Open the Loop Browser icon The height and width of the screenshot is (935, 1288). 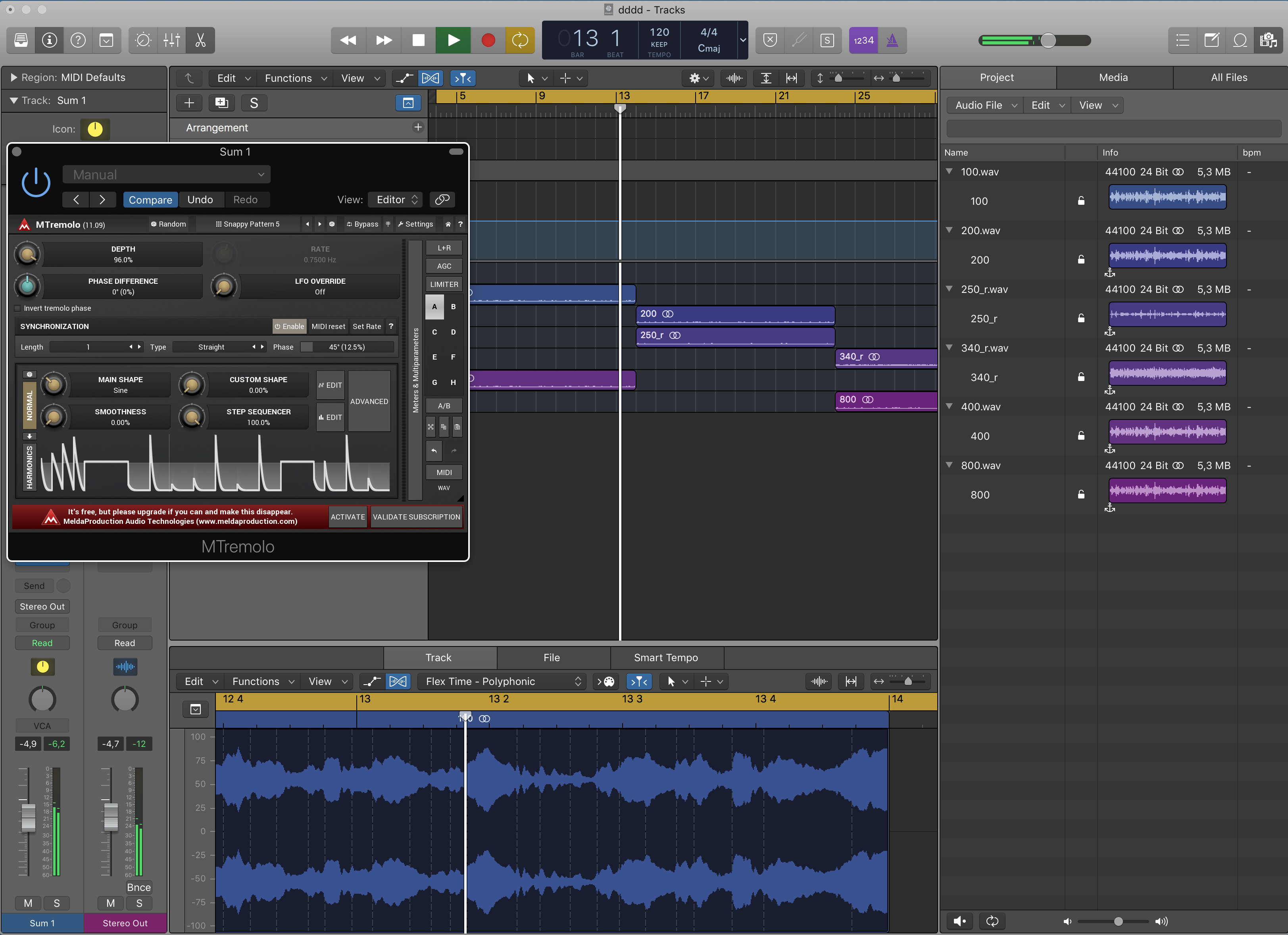1240,40
